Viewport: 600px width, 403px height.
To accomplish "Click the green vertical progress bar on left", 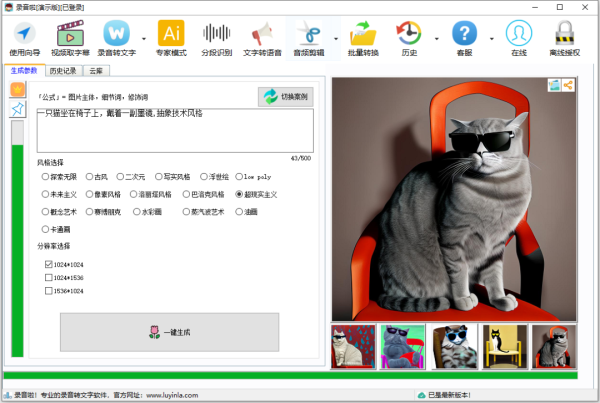I will pyautogui.click(x=17, y=250).
